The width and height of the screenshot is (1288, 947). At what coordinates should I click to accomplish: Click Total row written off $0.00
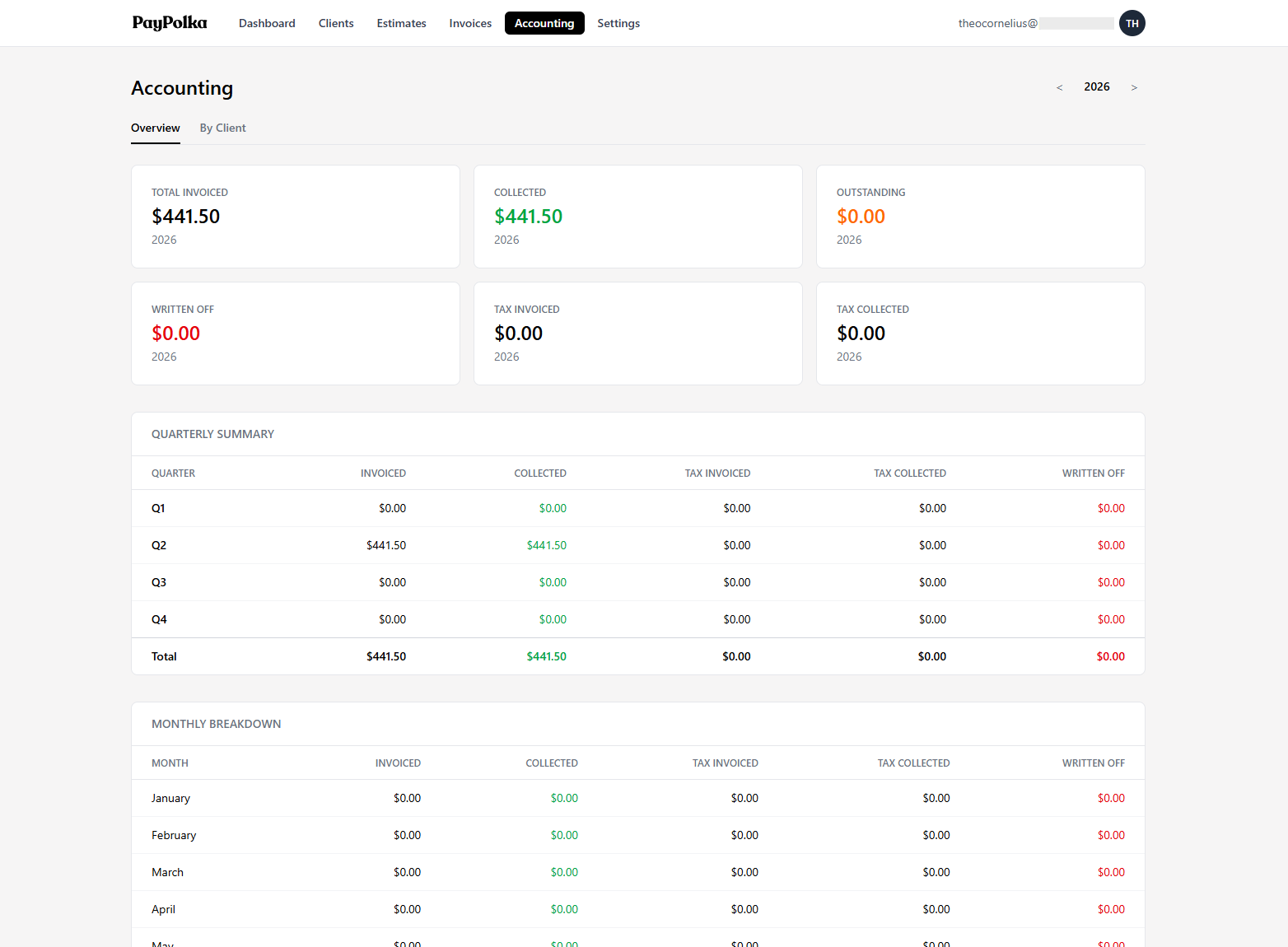(1110, 656)
